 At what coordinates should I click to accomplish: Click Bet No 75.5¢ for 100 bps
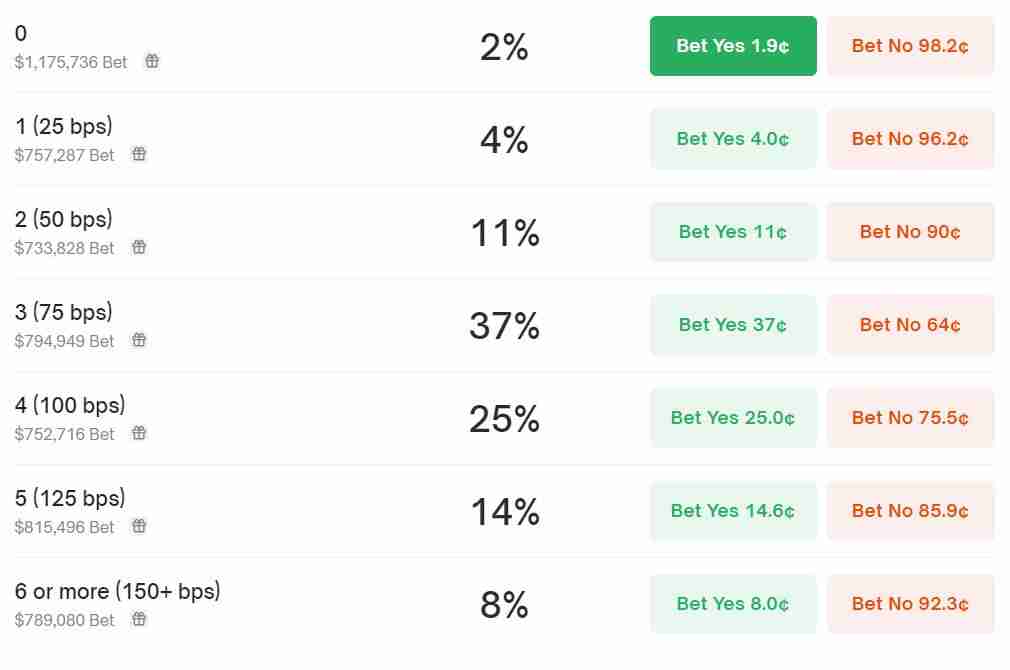[910, 418]
